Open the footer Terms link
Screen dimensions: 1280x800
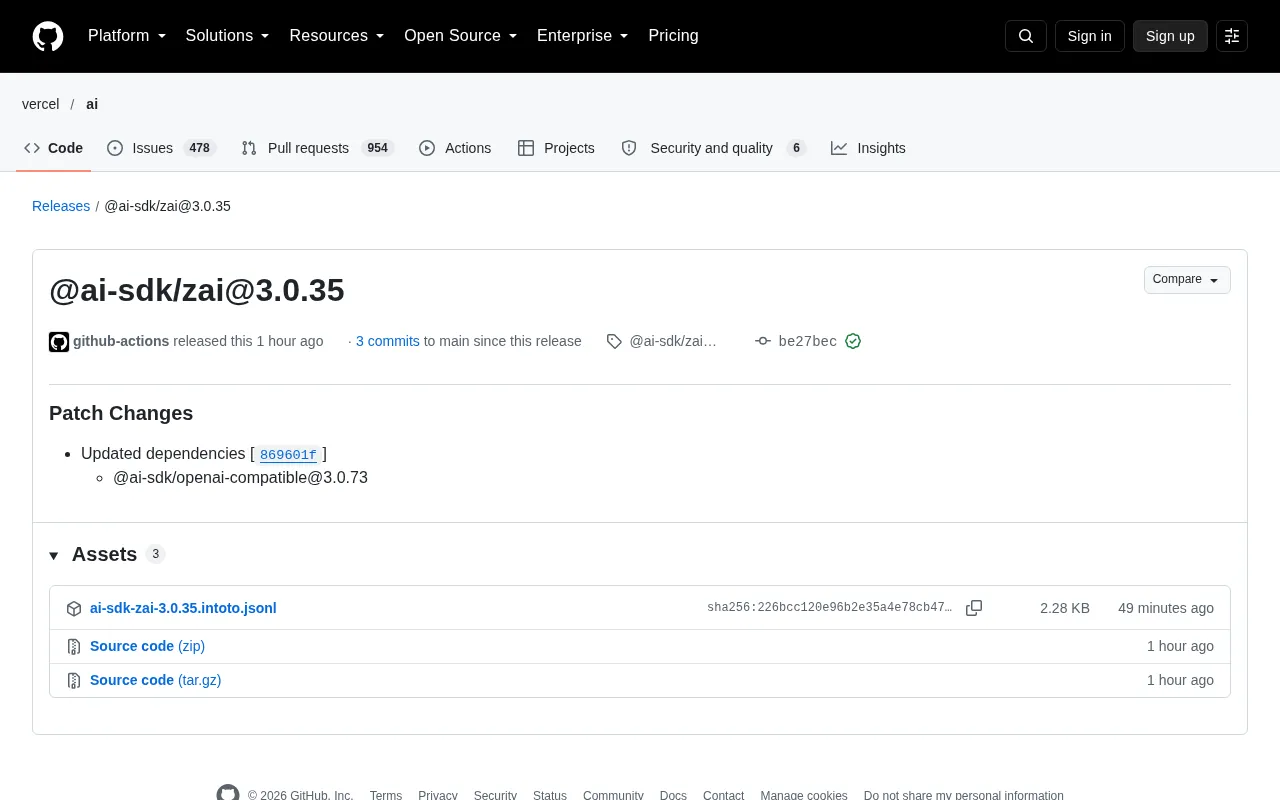coord(386,795)
